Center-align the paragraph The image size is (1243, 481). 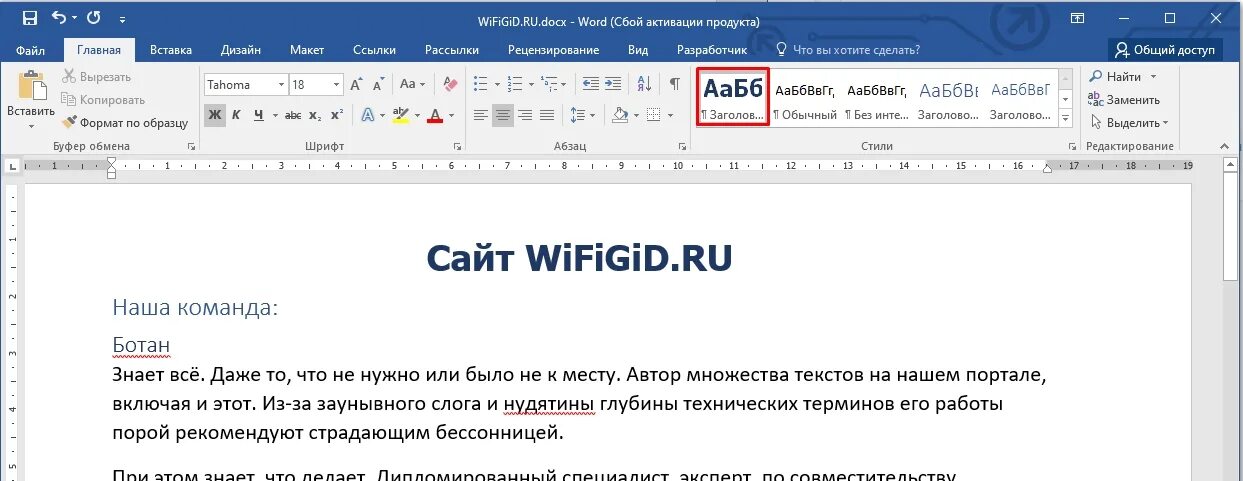click(503, 115)
